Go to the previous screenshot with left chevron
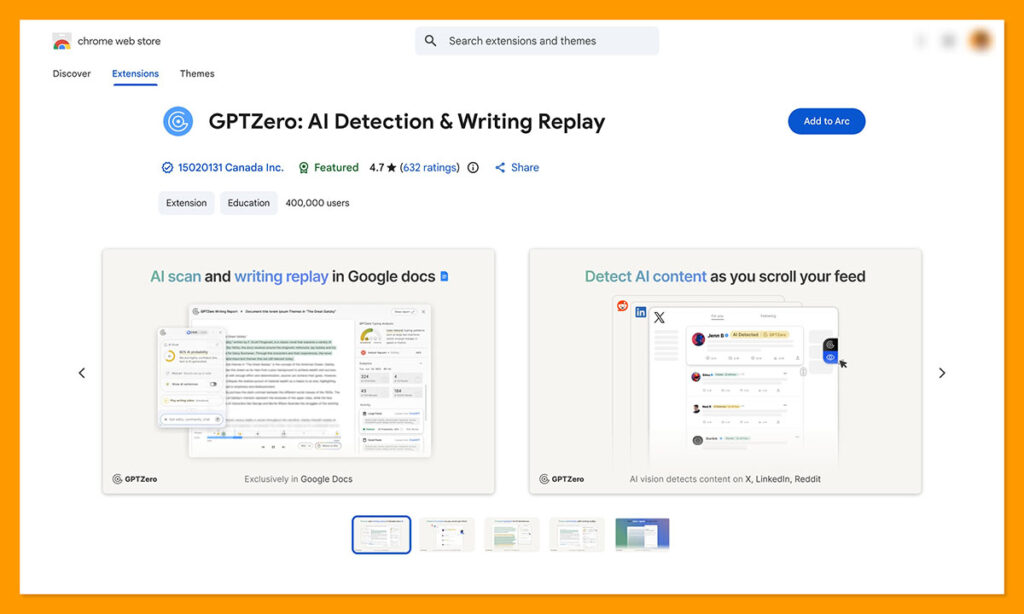This screenshot has width=1024, height=614. [82, 373]
